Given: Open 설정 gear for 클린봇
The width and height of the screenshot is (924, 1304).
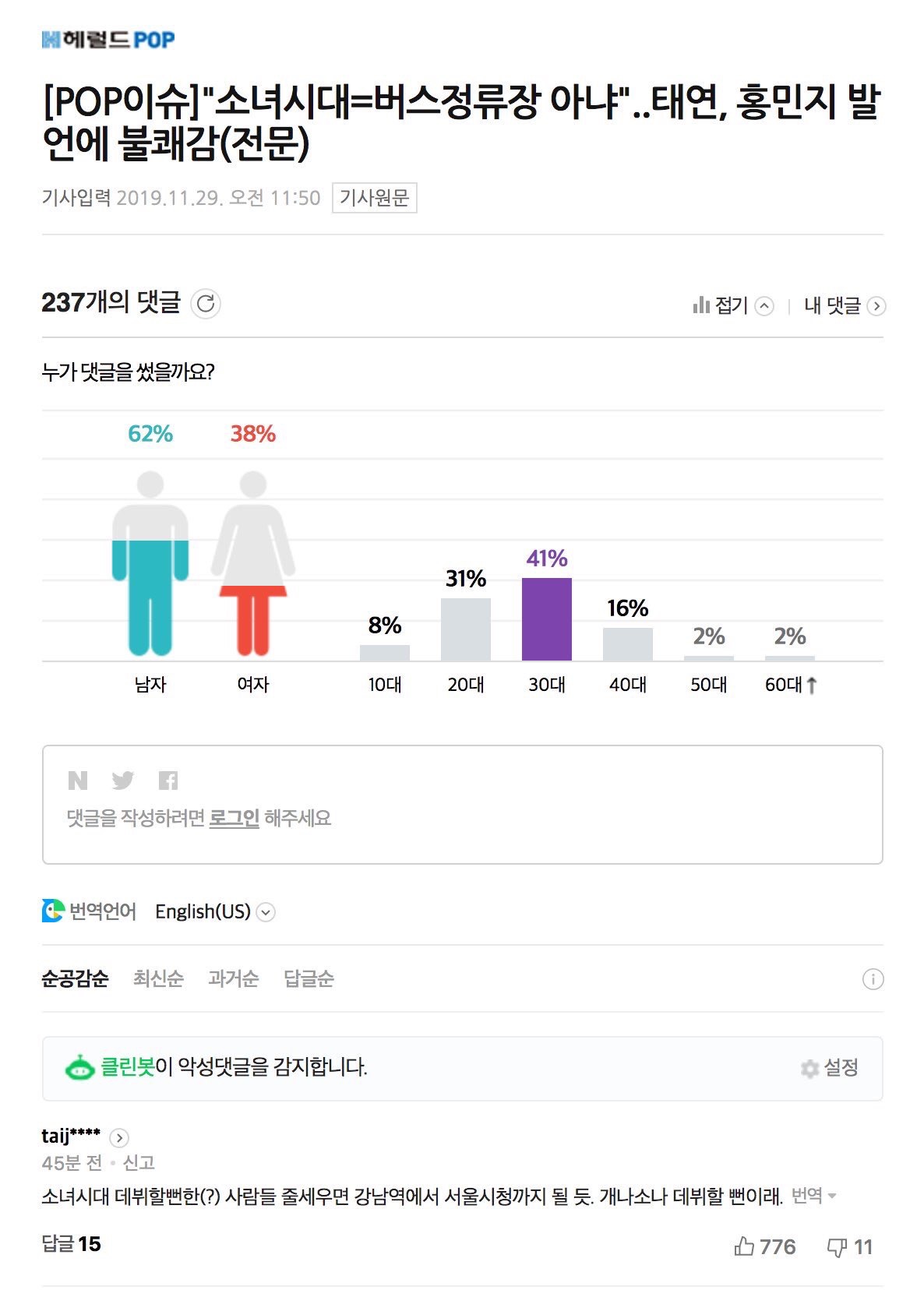Looking at the screenshot, I should [x=830, y=1068].
